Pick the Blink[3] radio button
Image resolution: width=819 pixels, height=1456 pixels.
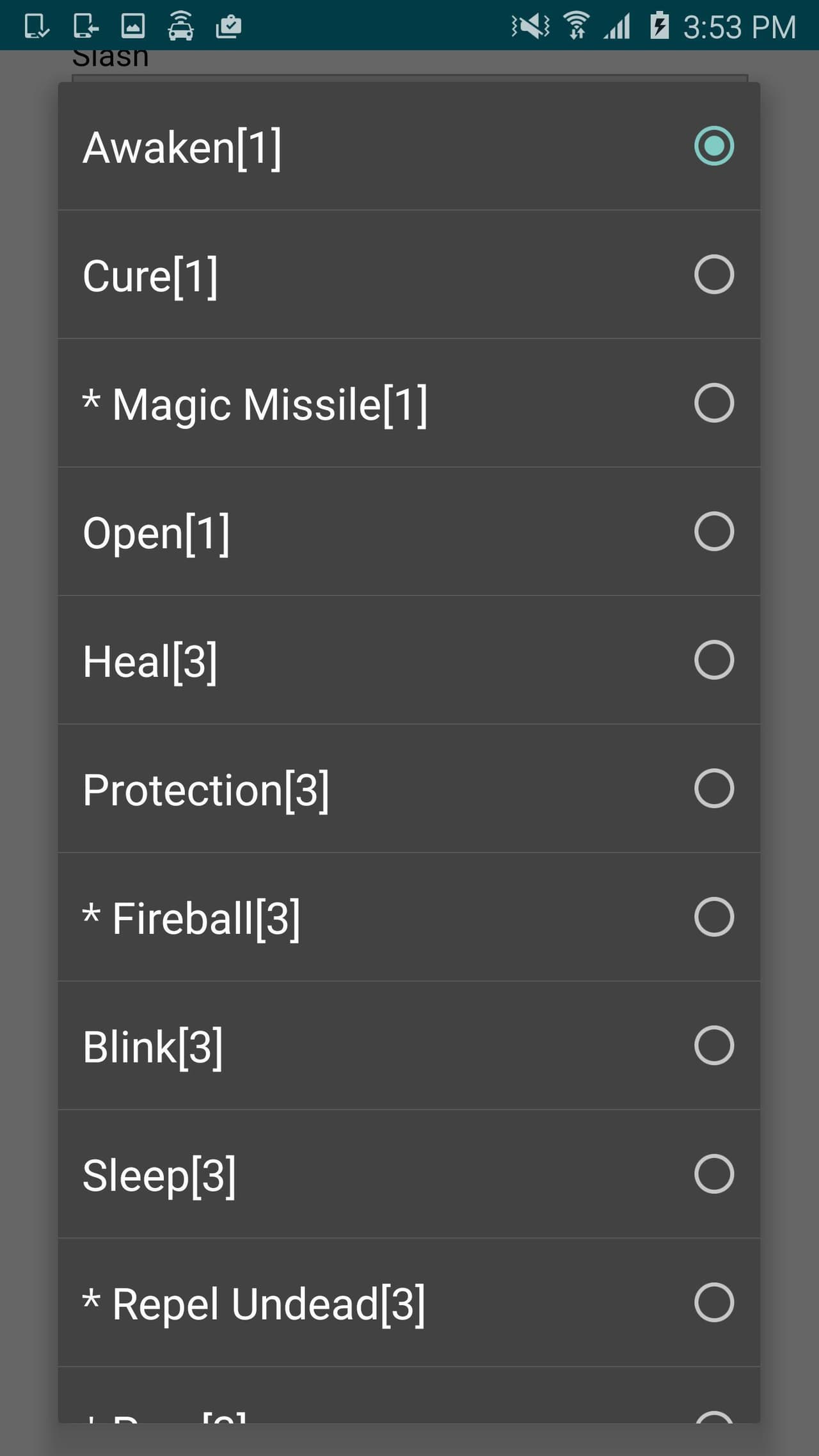tap(713, 1045)
